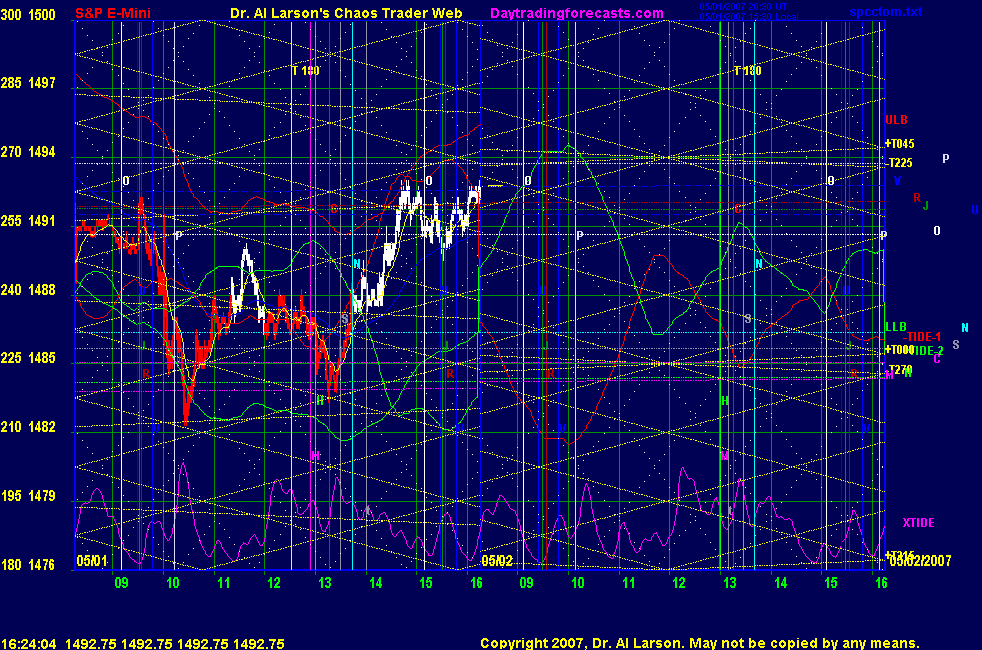Select the magenta "XTIDE" legend label
The height and width of the screenshot is (650, 982).
pyautogui.click(x=918, y=523)
